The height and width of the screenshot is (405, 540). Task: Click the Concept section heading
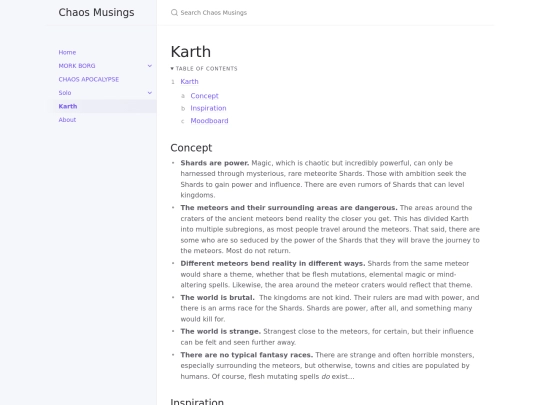(x=191, y=148)
